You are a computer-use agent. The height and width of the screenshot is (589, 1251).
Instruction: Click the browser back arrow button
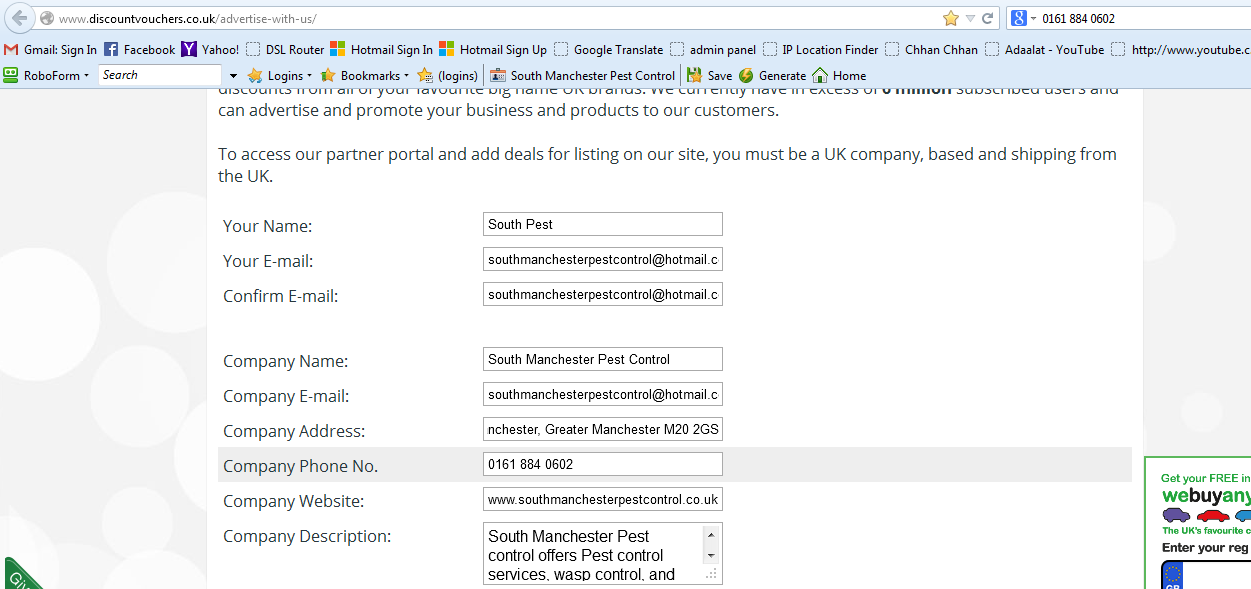(x=19, y=18)
